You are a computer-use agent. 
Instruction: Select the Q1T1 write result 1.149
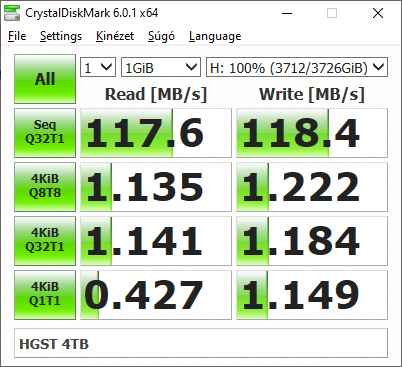(x=312, y=295)
